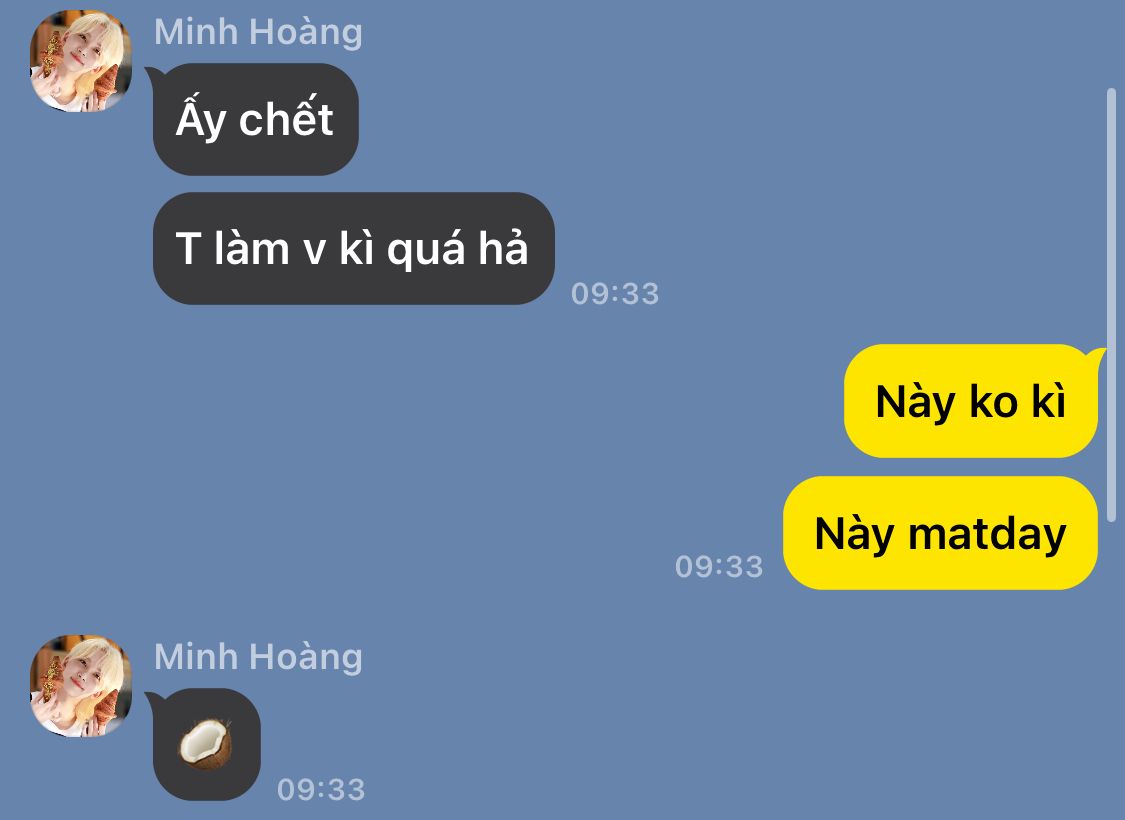Open Minh Hoàng's avatar beside "Ấy chết"

coord(81,61)
